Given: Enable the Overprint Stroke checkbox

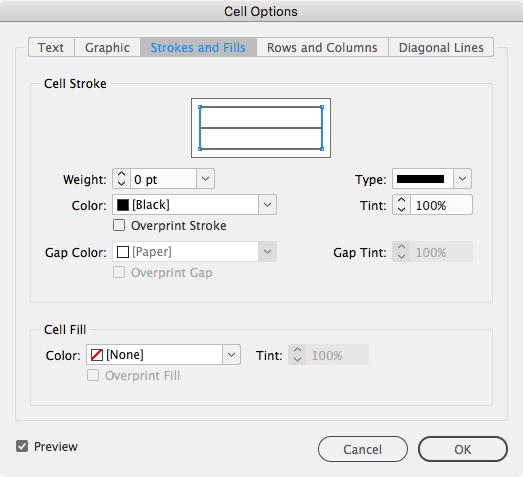Looking at the screenshot, I should (x=119, y=225).
